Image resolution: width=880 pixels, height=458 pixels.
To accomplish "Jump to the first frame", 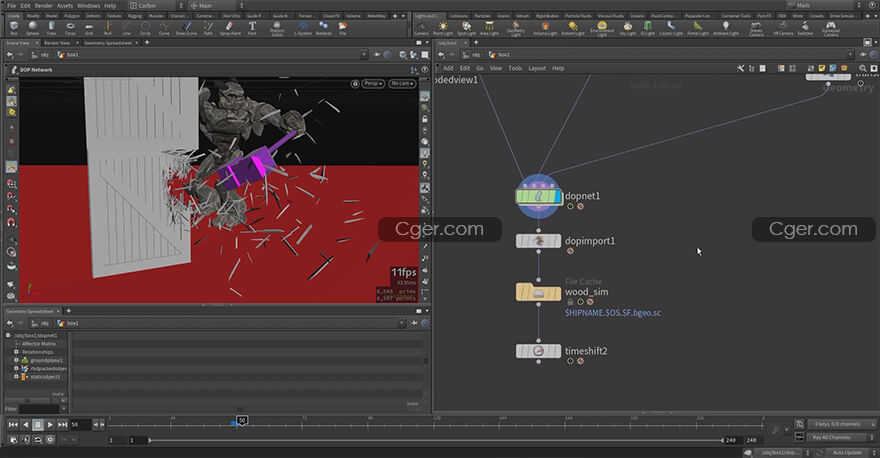I will pyautogui.click(x=13, y=425).
